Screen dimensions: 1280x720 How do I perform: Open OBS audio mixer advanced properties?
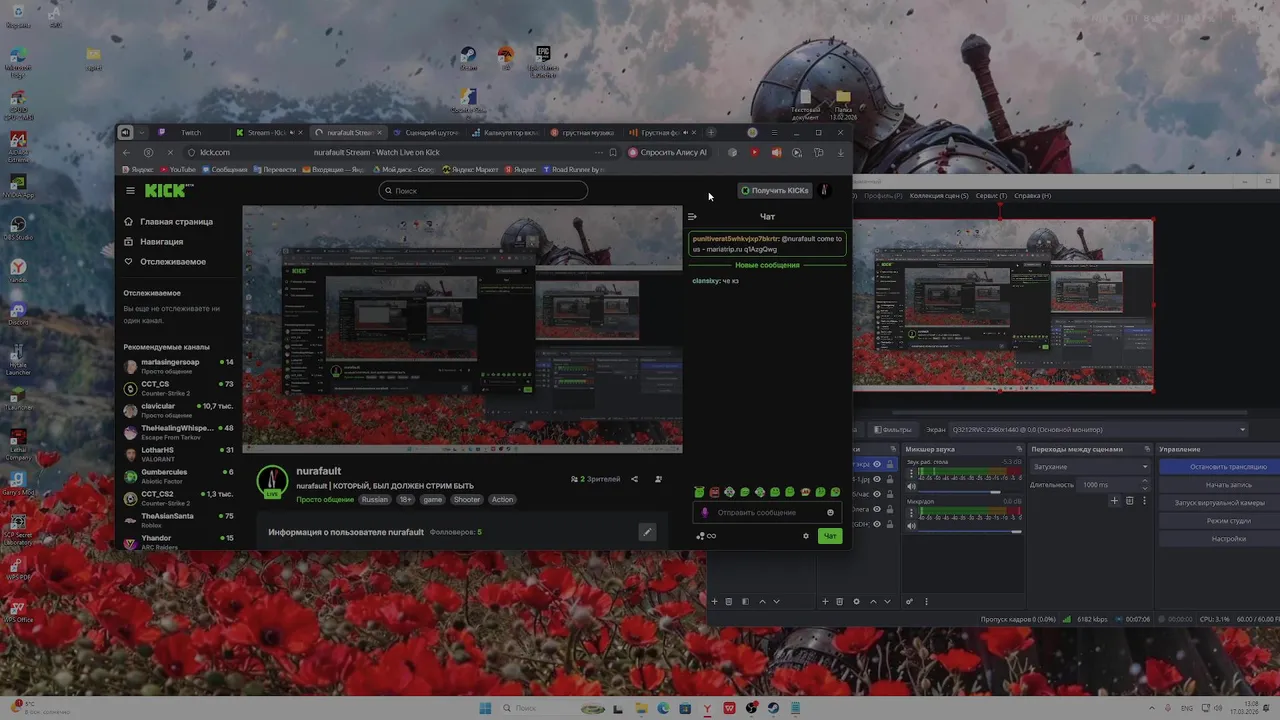(x=909, y=602)
